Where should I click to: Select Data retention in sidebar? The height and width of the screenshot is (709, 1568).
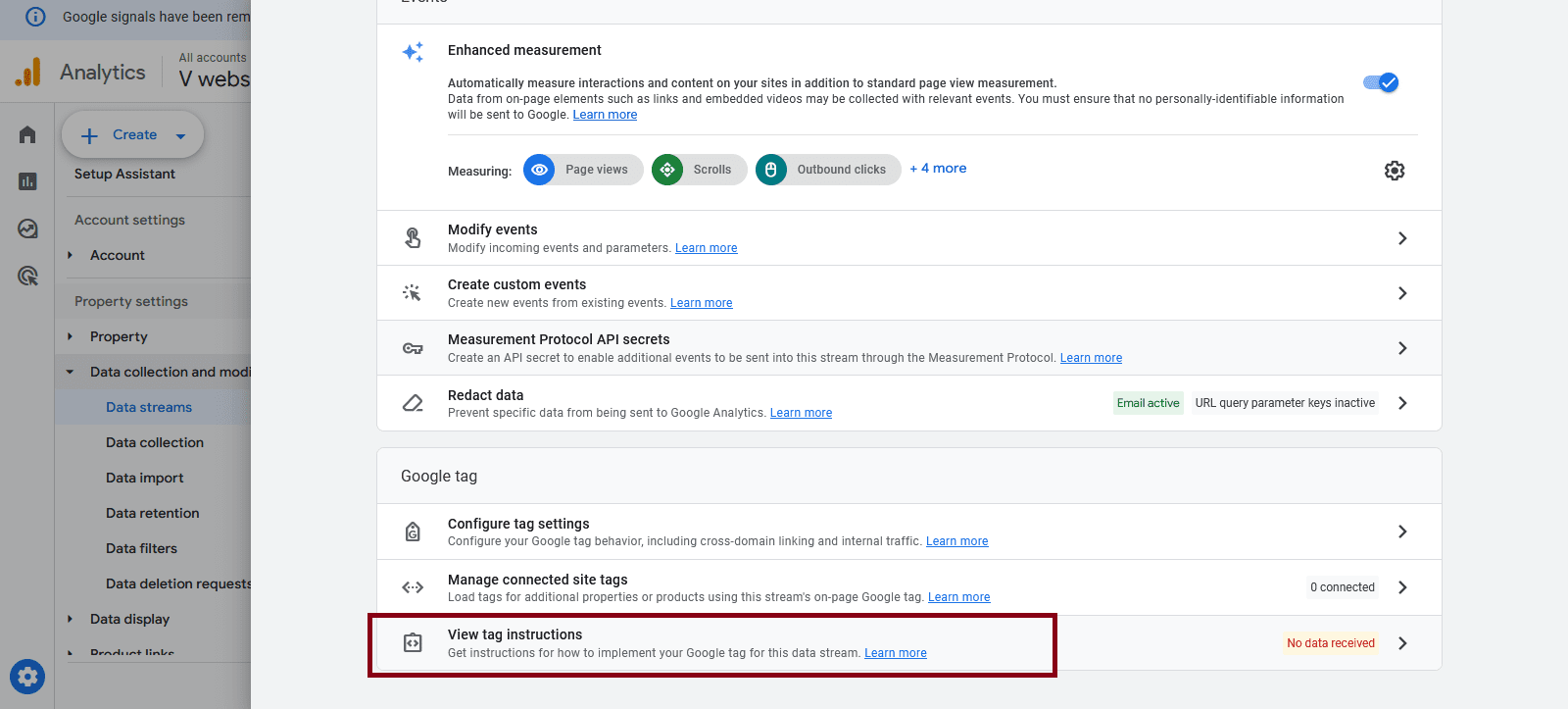click(152, 513)
